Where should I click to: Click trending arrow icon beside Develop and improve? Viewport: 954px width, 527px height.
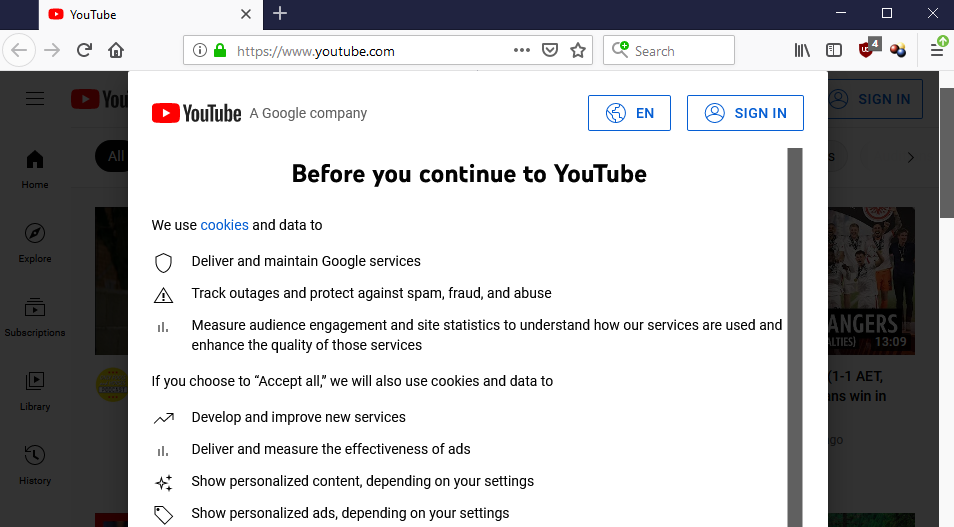[163, 419]
